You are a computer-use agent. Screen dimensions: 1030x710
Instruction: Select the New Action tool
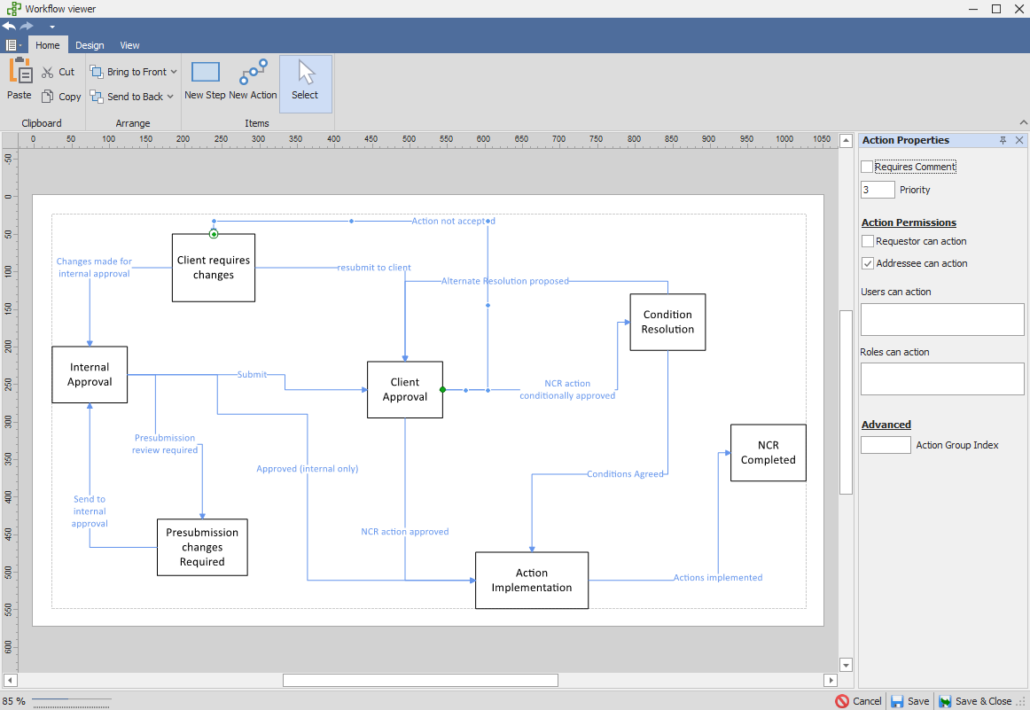[x=253, y=80]
